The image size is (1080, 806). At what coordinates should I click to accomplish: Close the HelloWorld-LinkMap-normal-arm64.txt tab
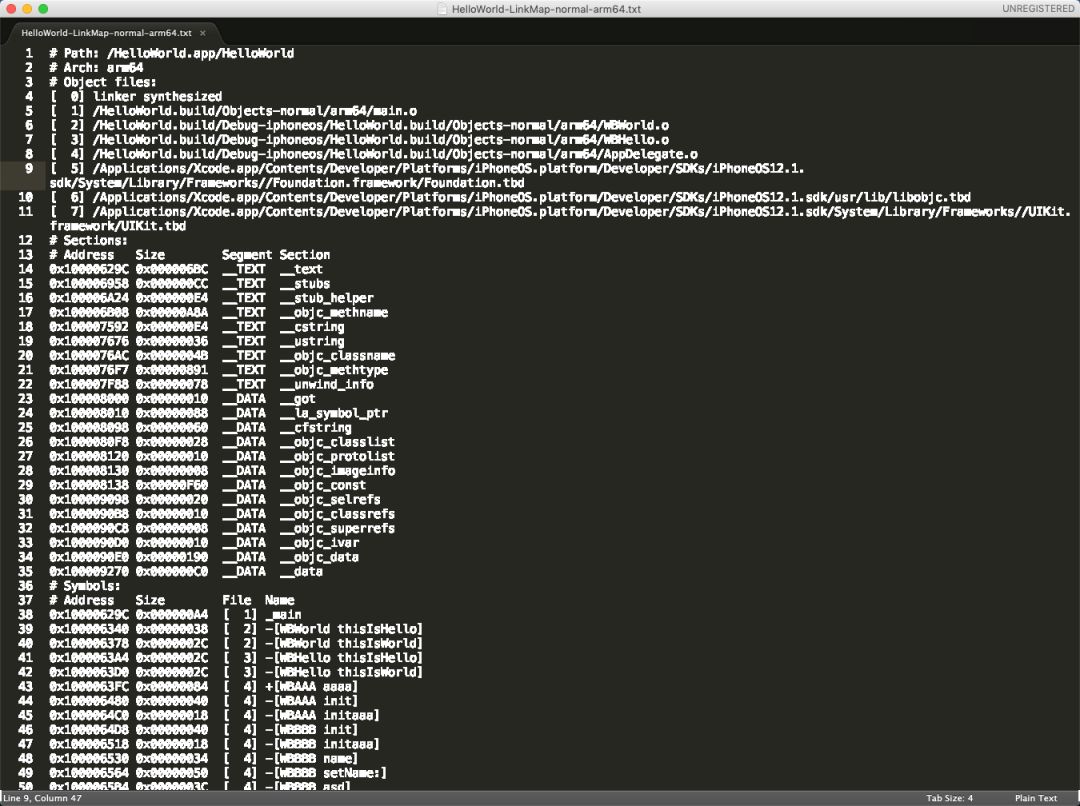202,33
